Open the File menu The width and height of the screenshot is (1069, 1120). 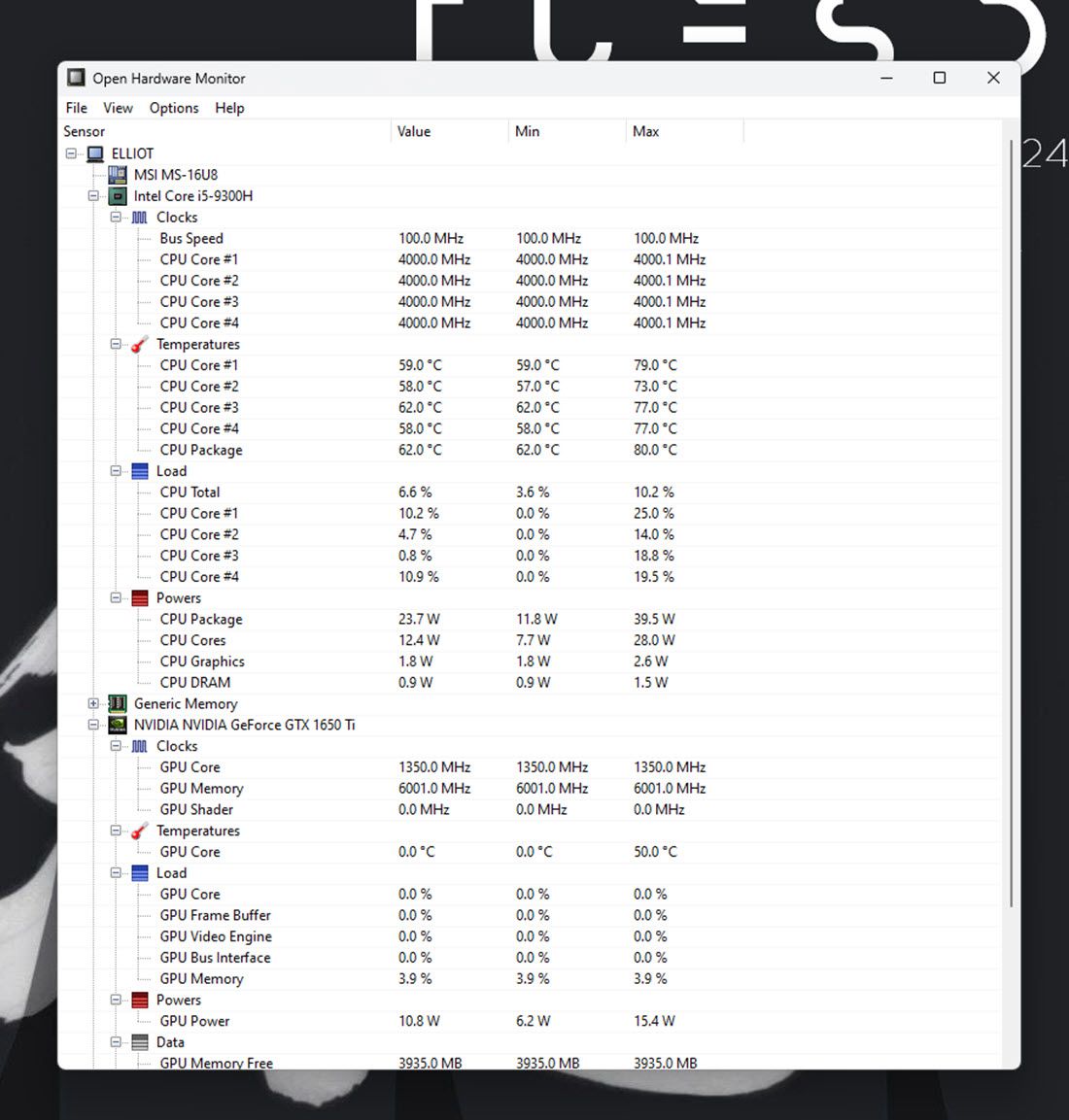point(77,108)
